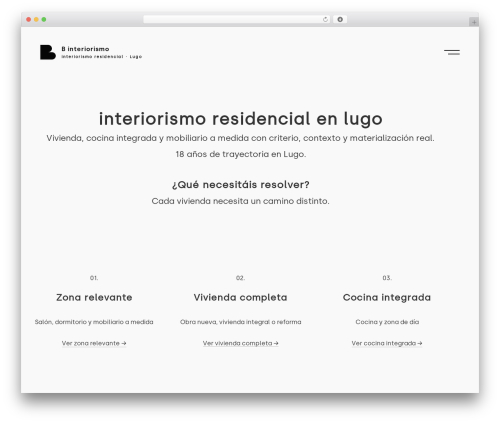Viewport: 500px width, 423px height.
Task: Click the text 18 años de trayectoria en Lugo
Action: (241, 154)
